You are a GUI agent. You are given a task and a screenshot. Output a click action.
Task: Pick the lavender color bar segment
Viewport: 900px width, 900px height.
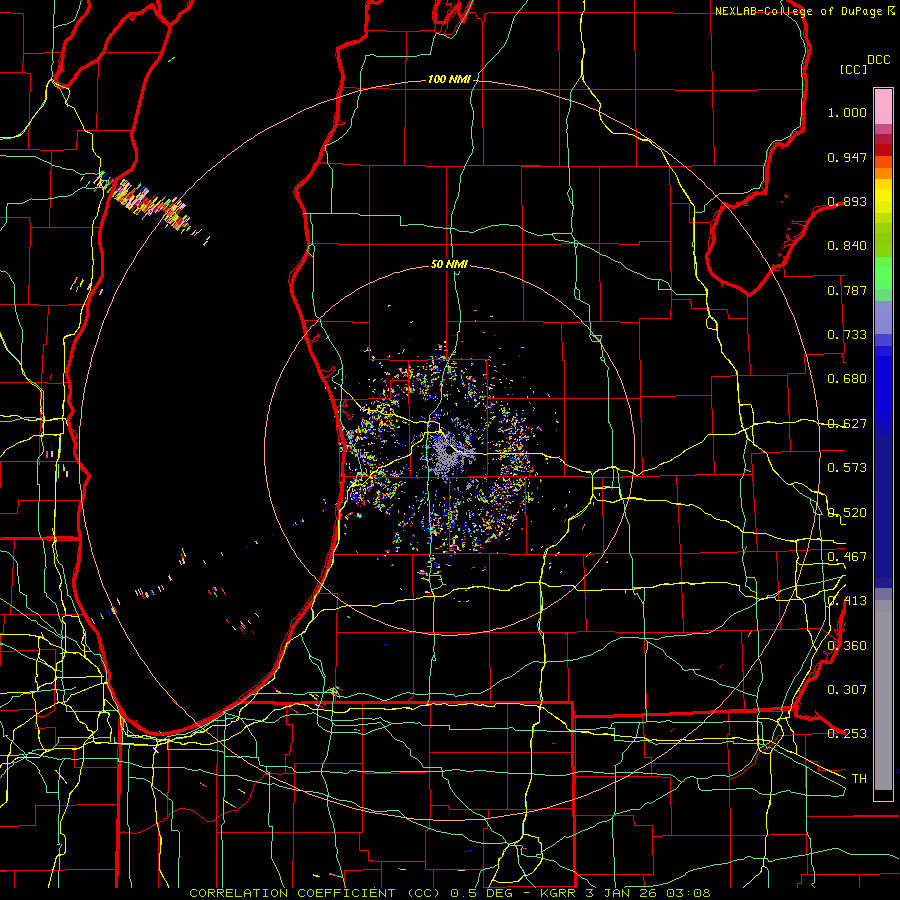(883, 317)
